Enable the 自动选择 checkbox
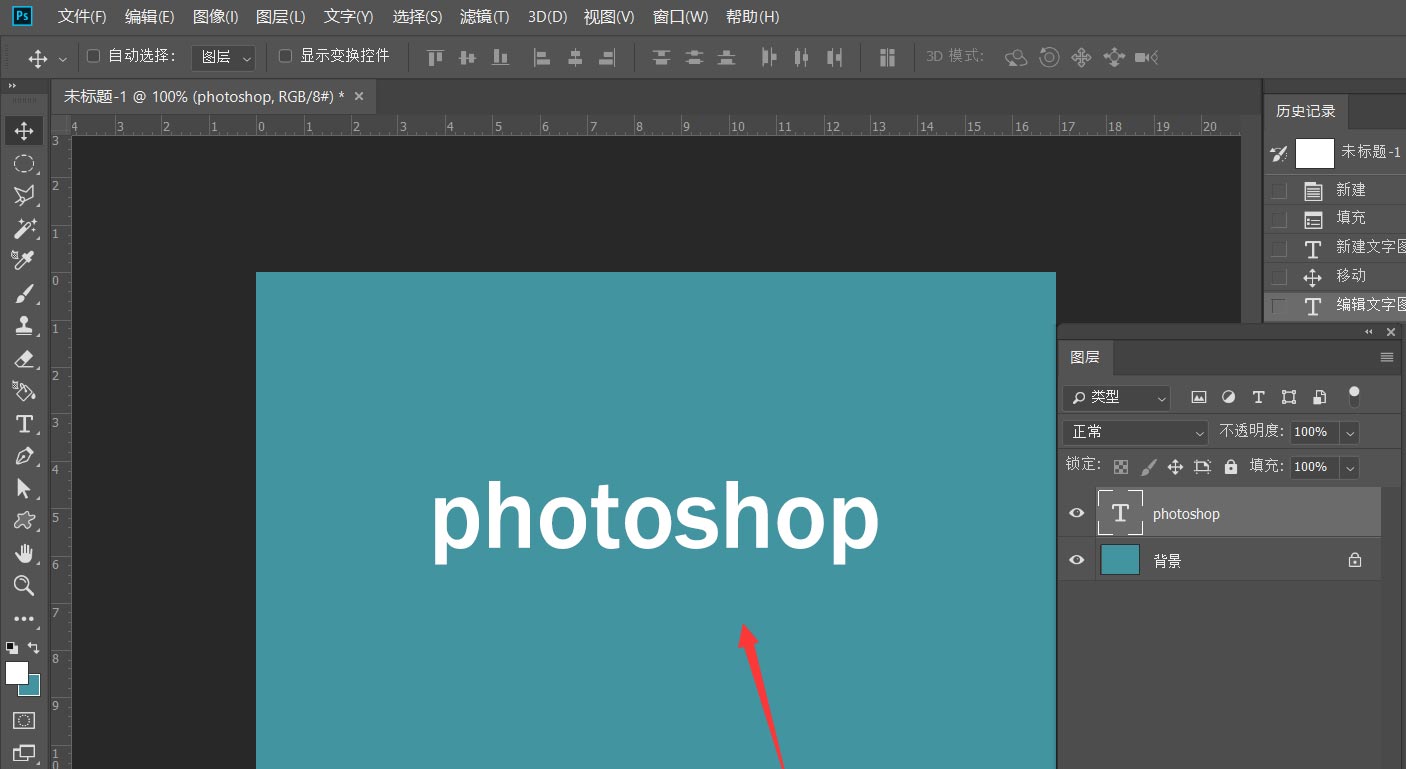 [94, 56]
